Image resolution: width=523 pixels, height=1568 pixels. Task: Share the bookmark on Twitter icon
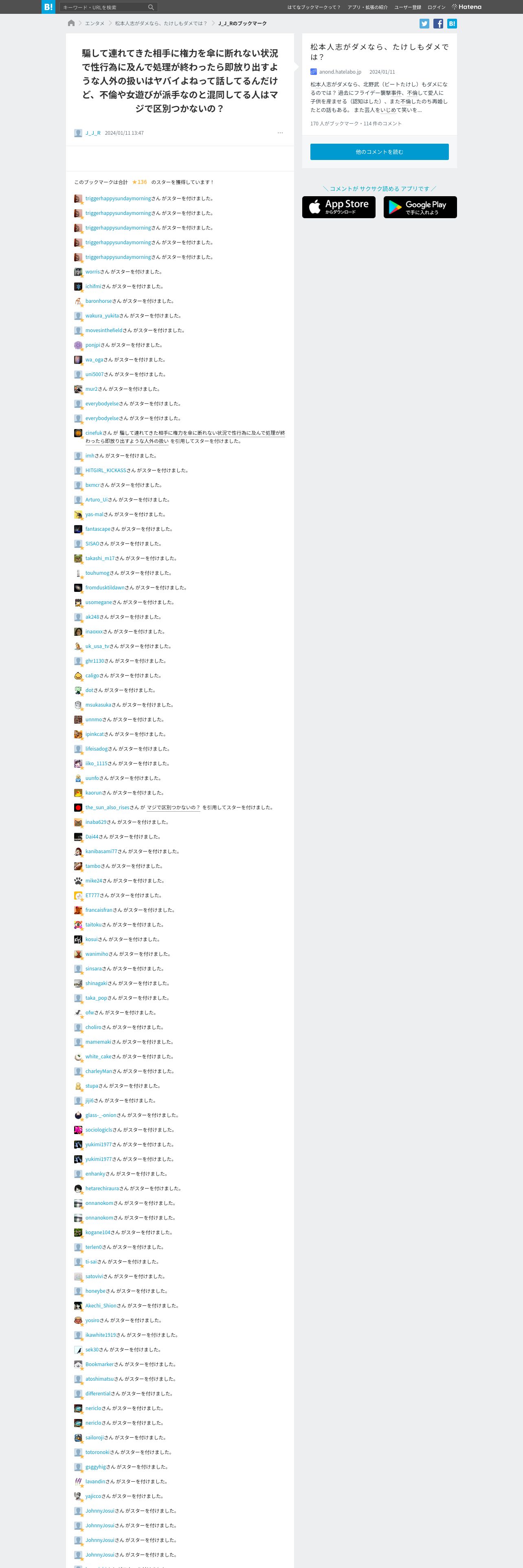[424, 24]
